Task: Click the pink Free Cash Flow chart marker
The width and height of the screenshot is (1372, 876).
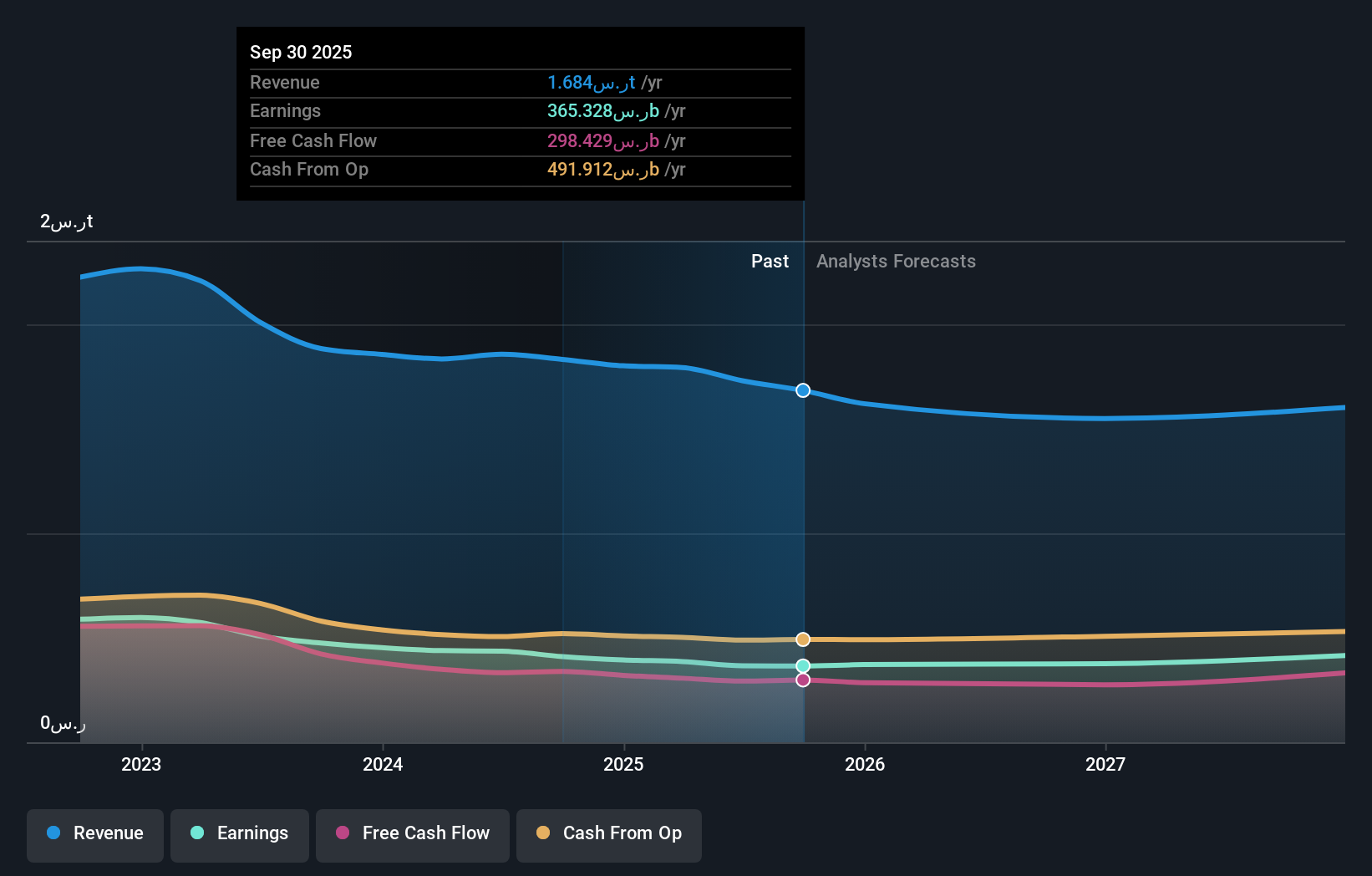Action: click(802, 680)
